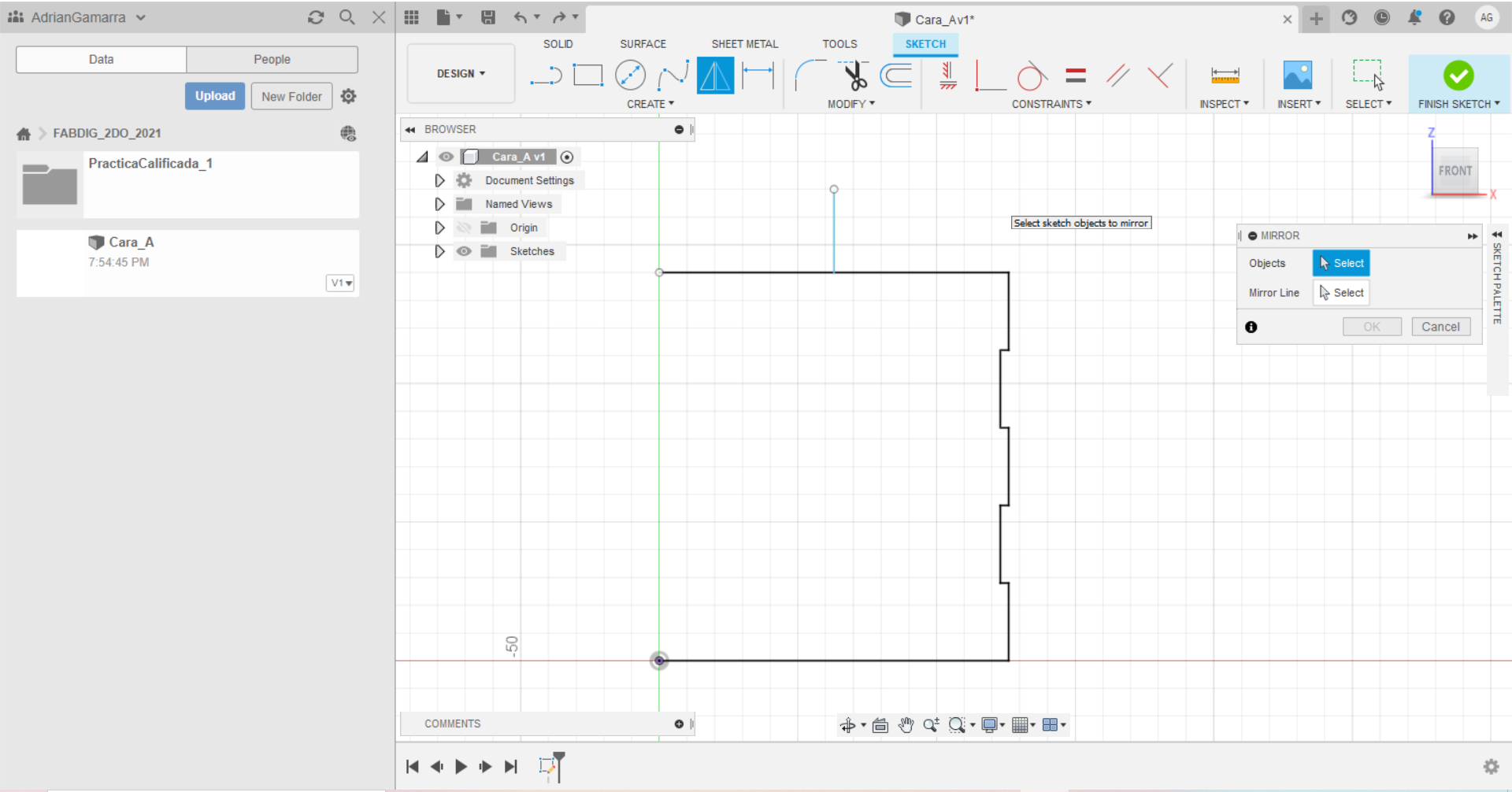Click the home icon in breadcrumb

[x=24, y=134]
